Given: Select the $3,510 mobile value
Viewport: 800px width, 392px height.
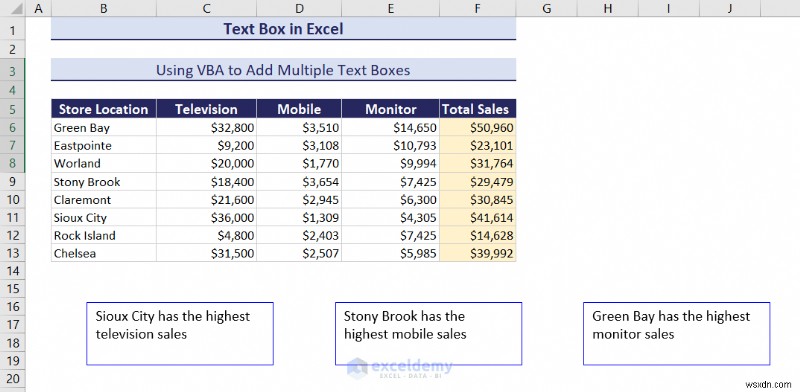Looking at the screenshot, I should 299,128.
